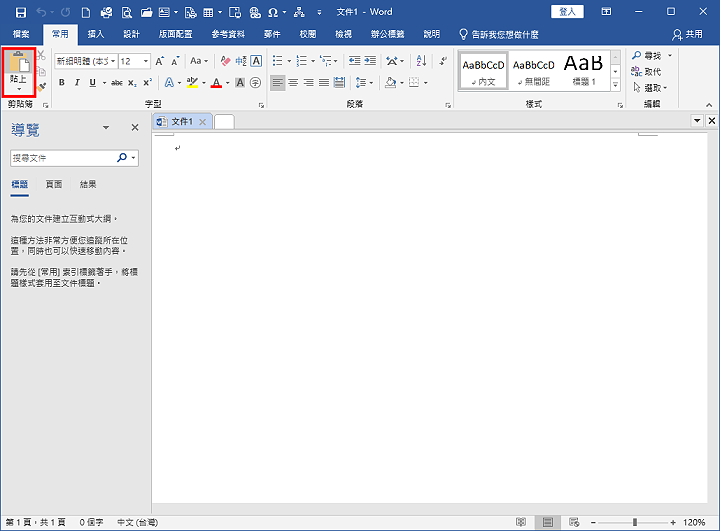720x531 pixels.
Task: Sort paragraphs A-Z icon
Action: (421, 60)
